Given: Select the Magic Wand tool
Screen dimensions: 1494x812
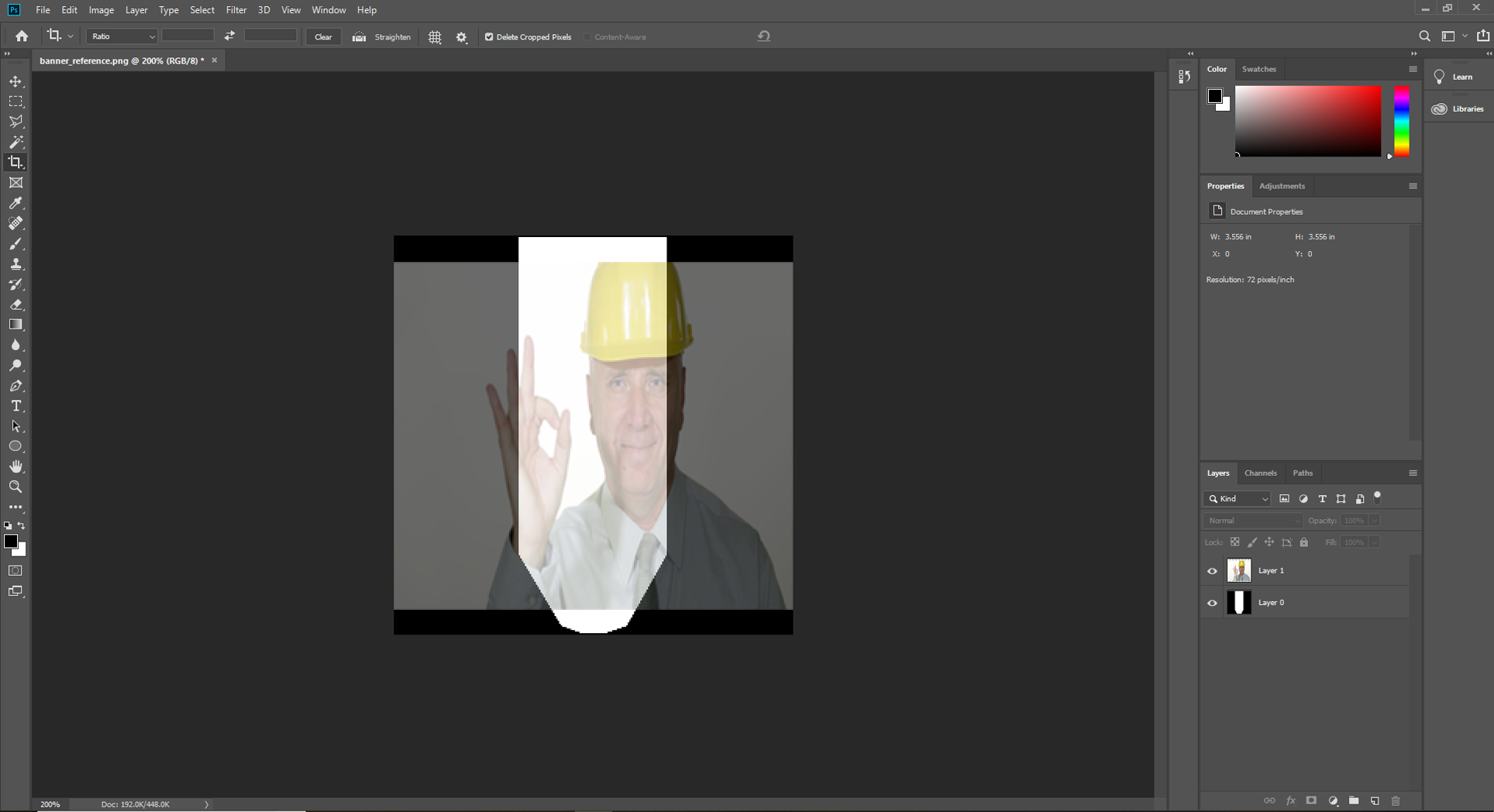Looking at the screenshot, I should (15, 142).
